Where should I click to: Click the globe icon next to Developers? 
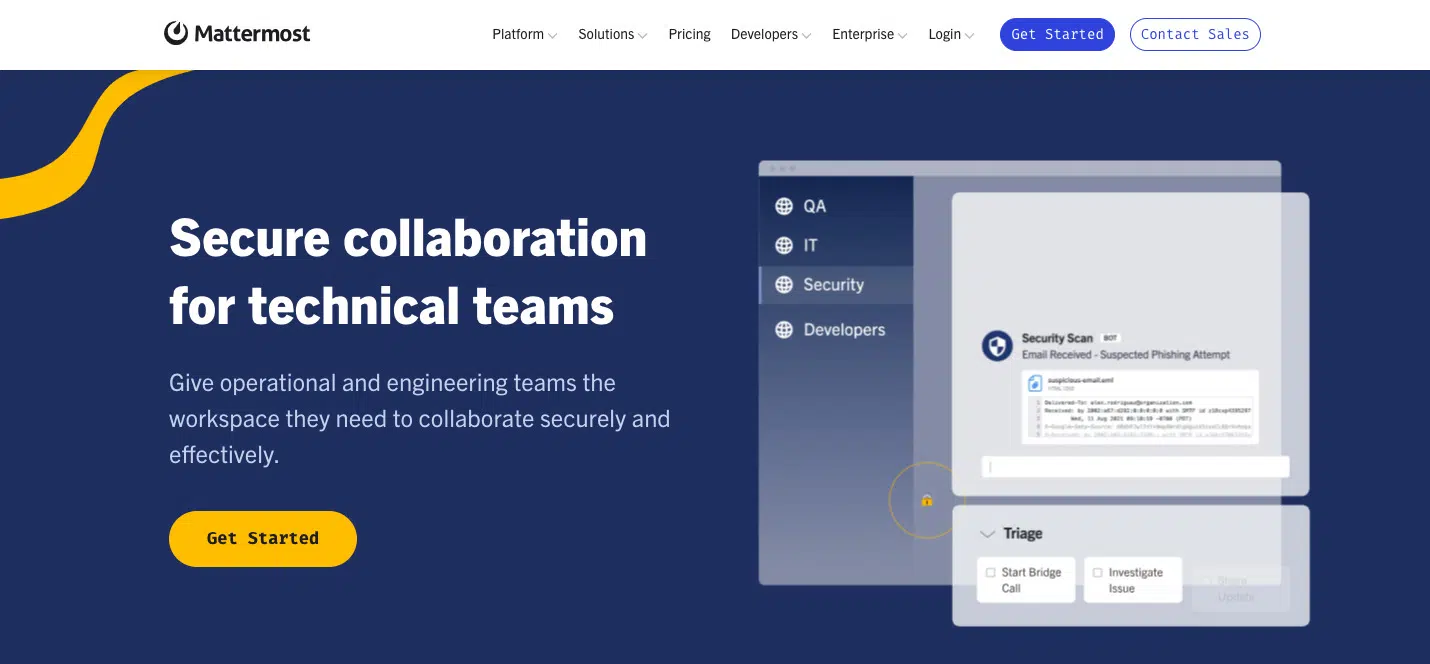(x=784, y=330)
